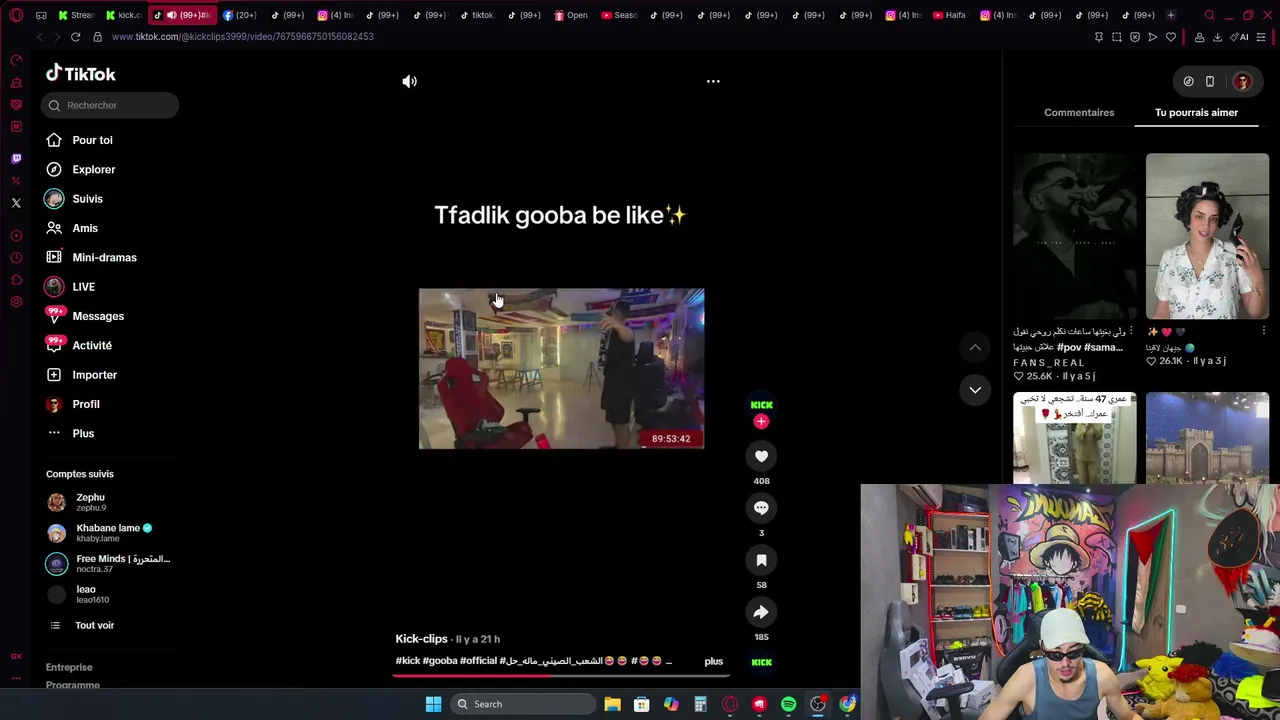Switch to the Haifa YouTube tab
Image resolution: width=1280 pixels, height=720 pixels.
click(x=950, y=15)
